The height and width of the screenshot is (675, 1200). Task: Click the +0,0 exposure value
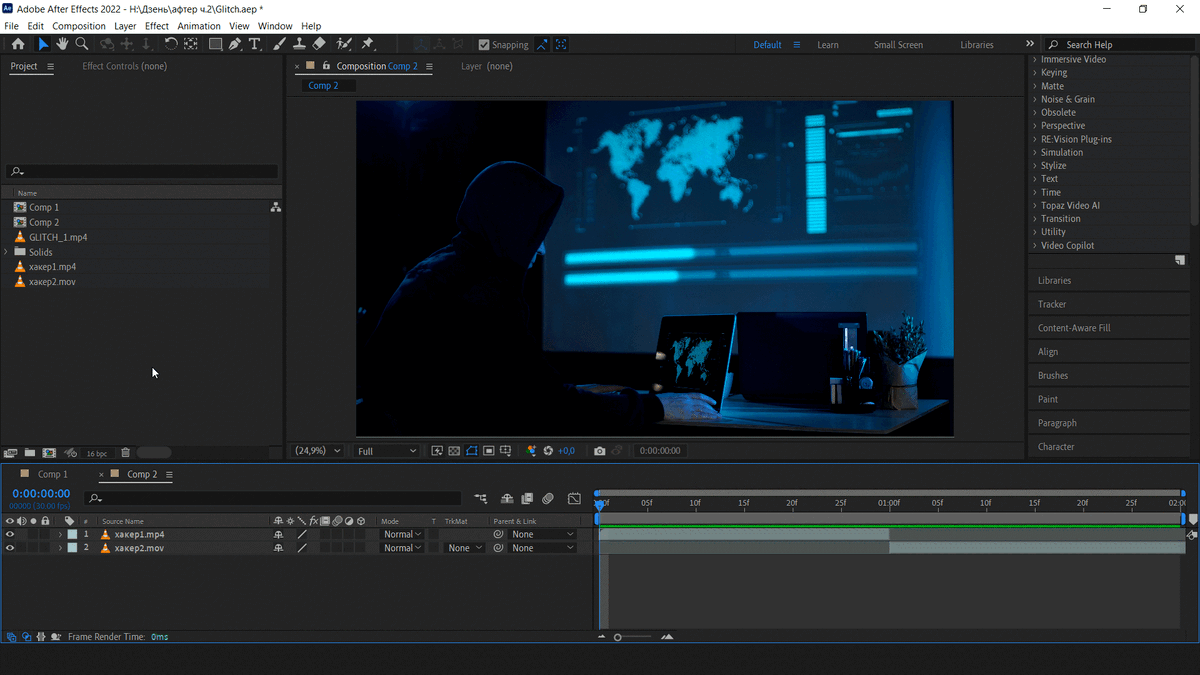click(x=566, y=451)
